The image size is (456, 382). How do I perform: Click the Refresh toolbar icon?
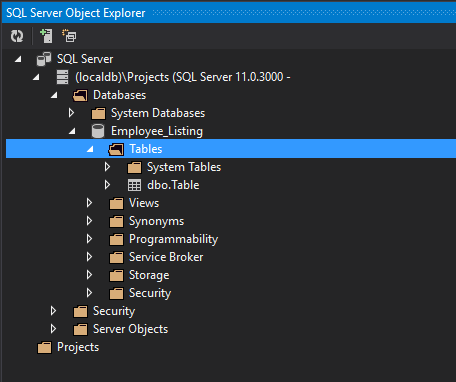17,36
